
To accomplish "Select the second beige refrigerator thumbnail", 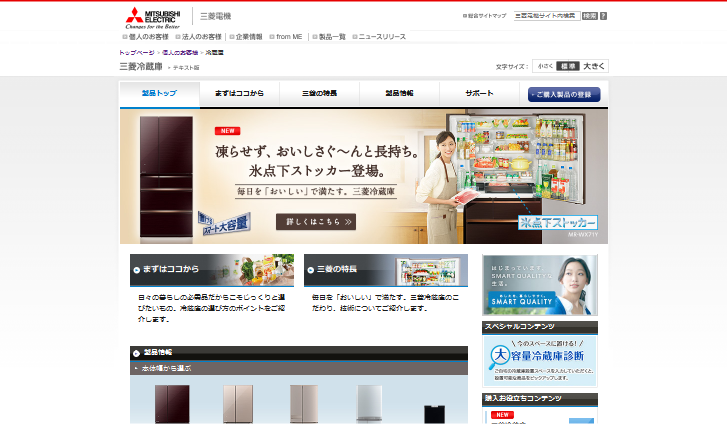I will 304,404.
